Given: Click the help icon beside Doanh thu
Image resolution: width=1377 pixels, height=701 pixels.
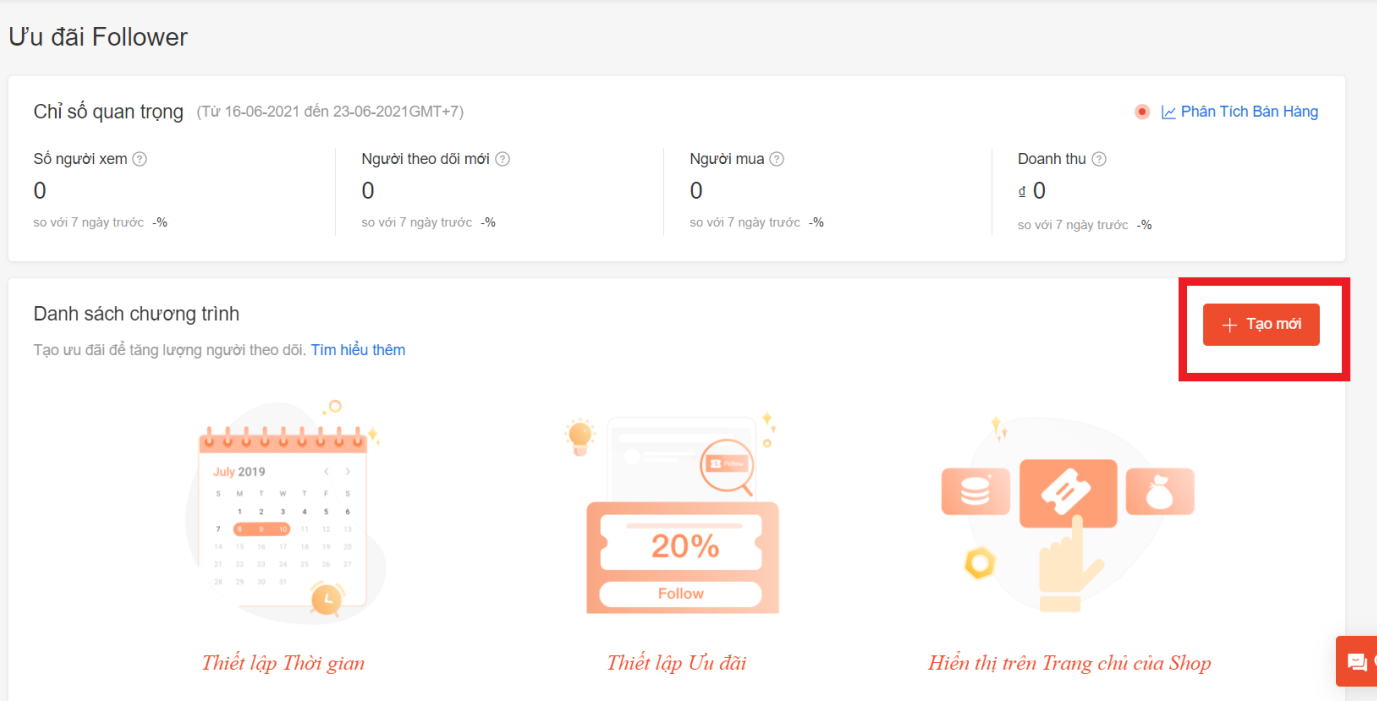Looking at the screenshot, I should click(x=1099, y=159).
